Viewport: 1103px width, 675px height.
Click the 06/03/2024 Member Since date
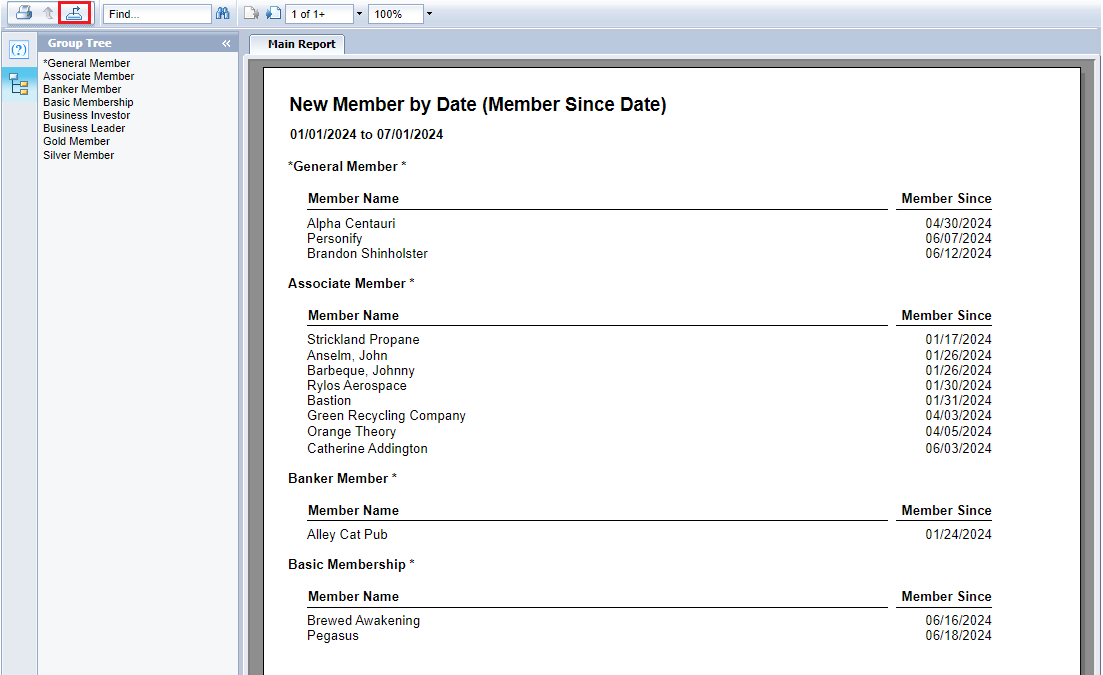click(x=958, y=449)
